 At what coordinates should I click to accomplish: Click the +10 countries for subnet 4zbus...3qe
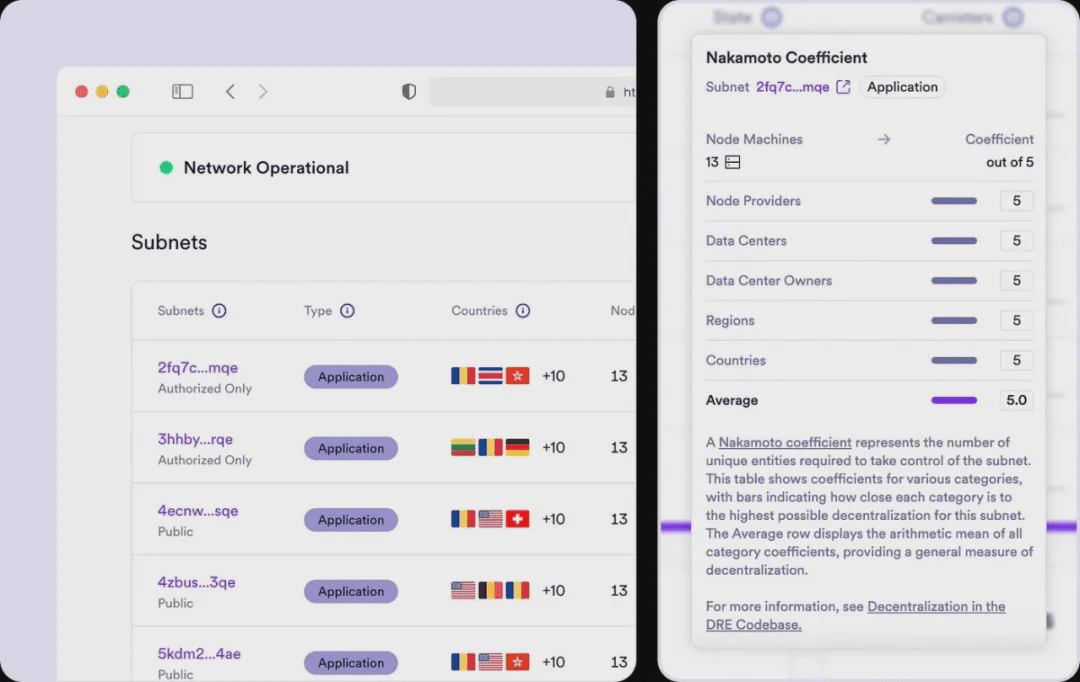[553, 590]
